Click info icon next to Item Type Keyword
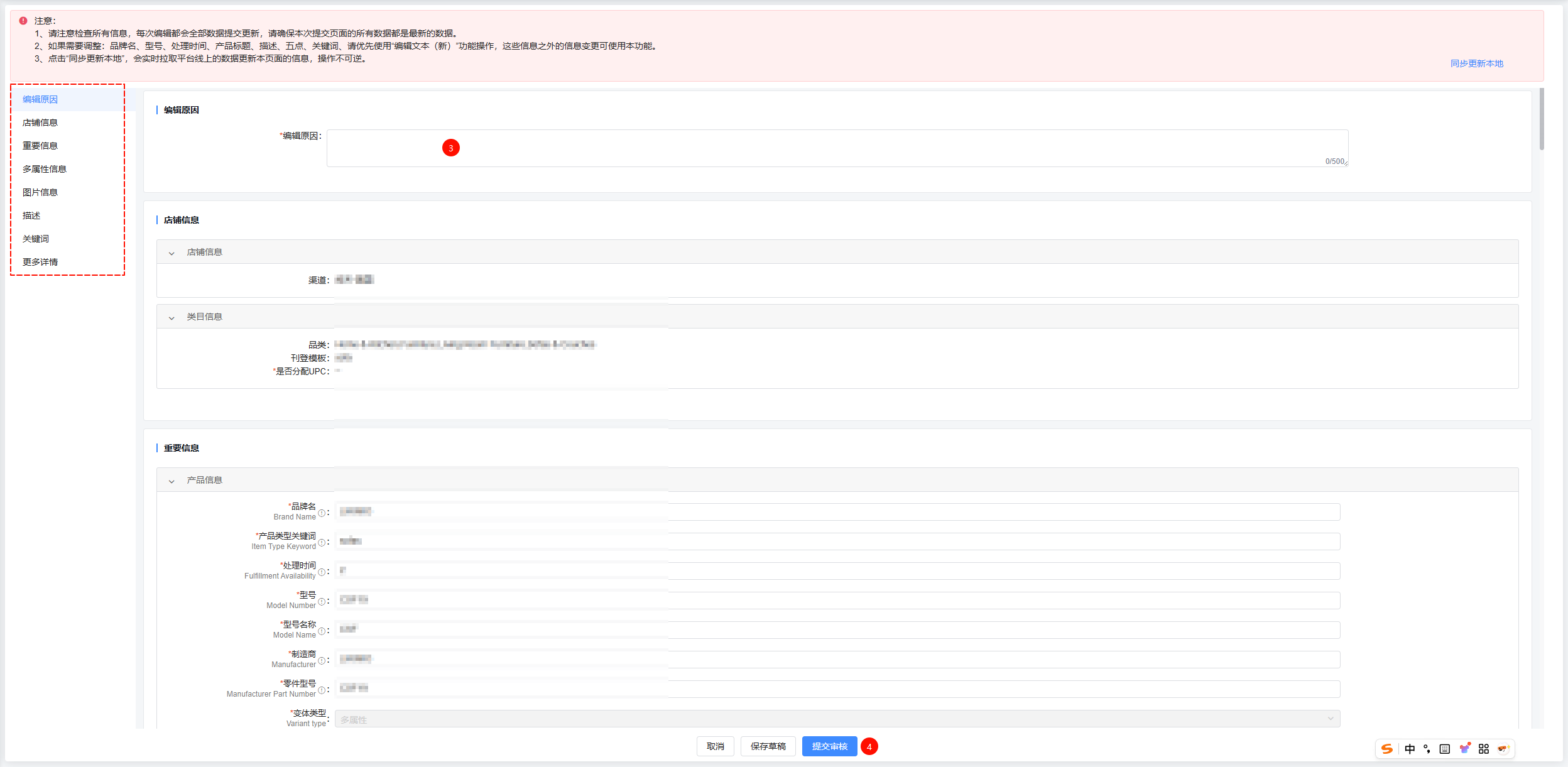 (322, 542)
